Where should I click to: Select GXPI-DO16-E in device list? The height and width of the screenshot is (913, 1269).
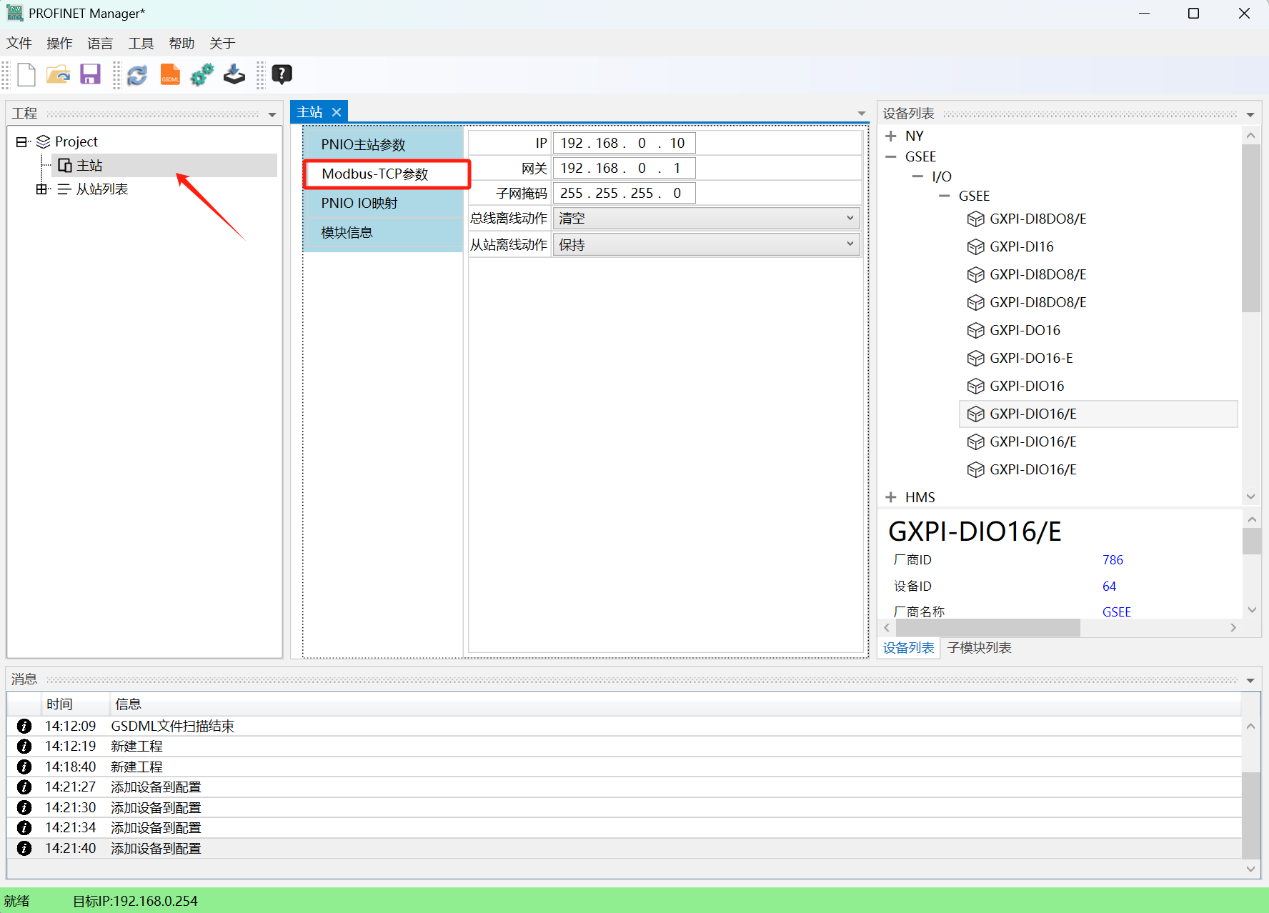tap(1031, 358)
